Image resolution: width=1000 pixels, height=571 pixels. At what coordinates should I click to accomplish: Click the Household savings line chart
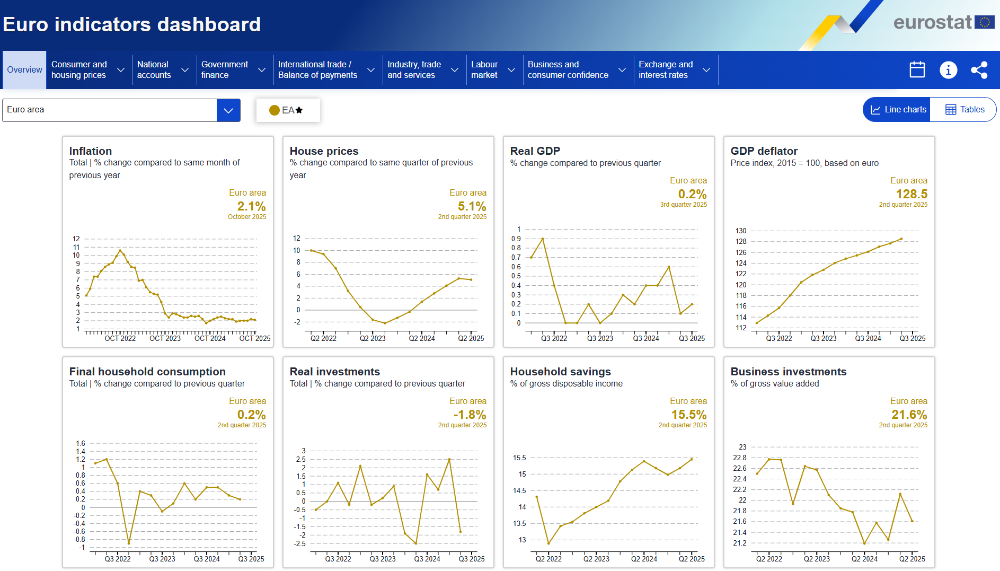[612, 500]
